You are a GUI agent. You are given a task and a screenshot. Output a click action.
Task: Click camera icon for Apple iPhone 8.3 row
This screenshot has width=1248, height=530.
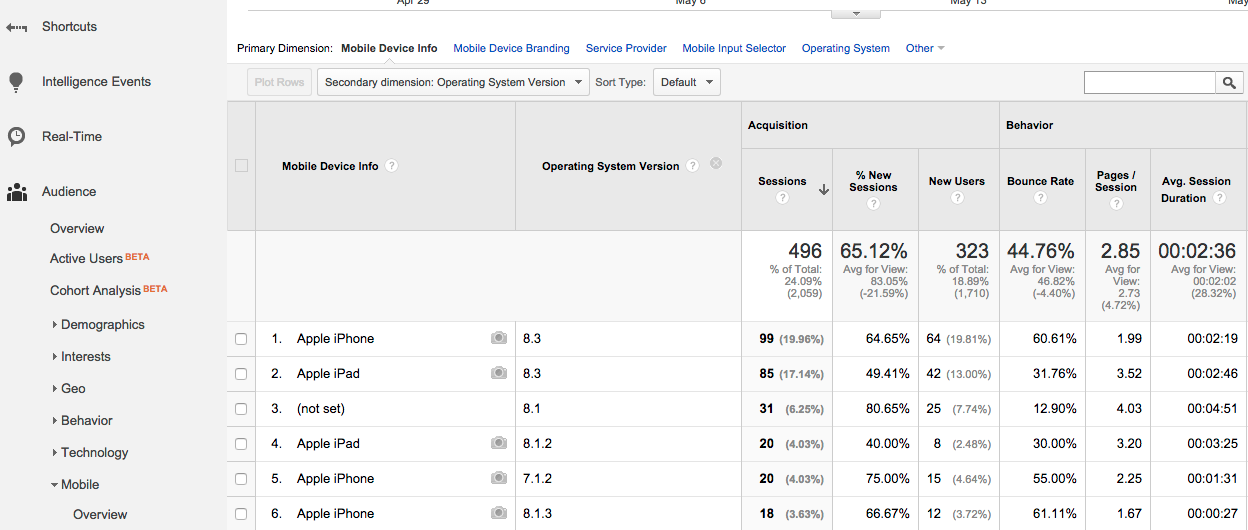click(499, 339)
